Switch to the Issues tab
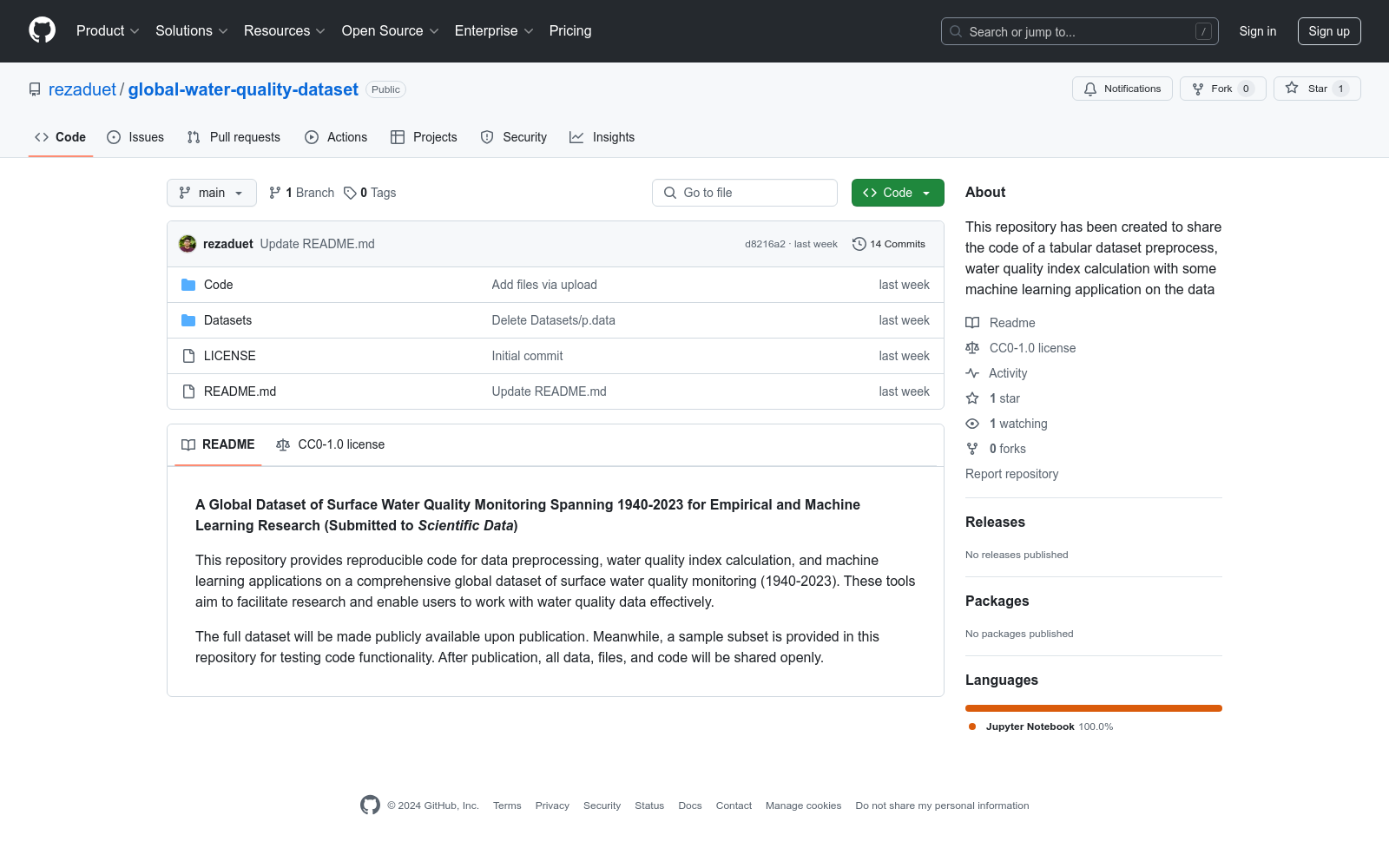This screenshot has height=868, width=1389. pyautogui.click(x=135, y=137)
